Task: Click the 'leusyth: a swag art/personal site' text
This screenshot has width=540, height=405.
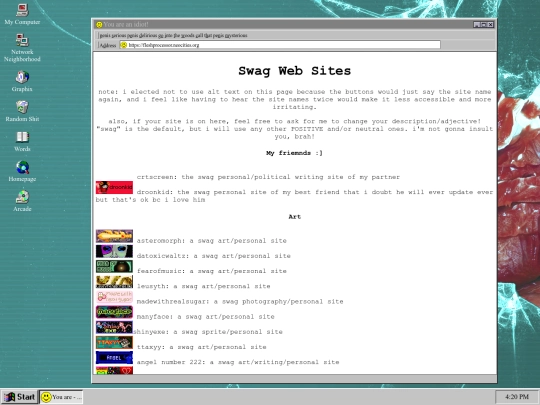Action: click(204, 286)
